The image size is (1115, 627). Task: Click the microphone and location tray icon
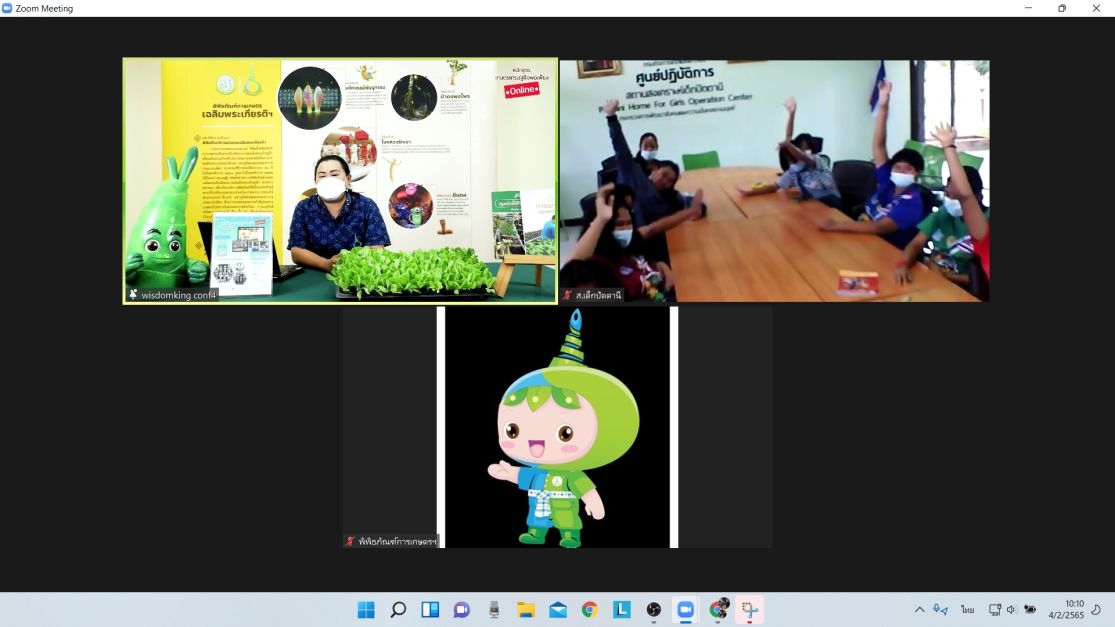pyautogui.click(x=941, y=610)
